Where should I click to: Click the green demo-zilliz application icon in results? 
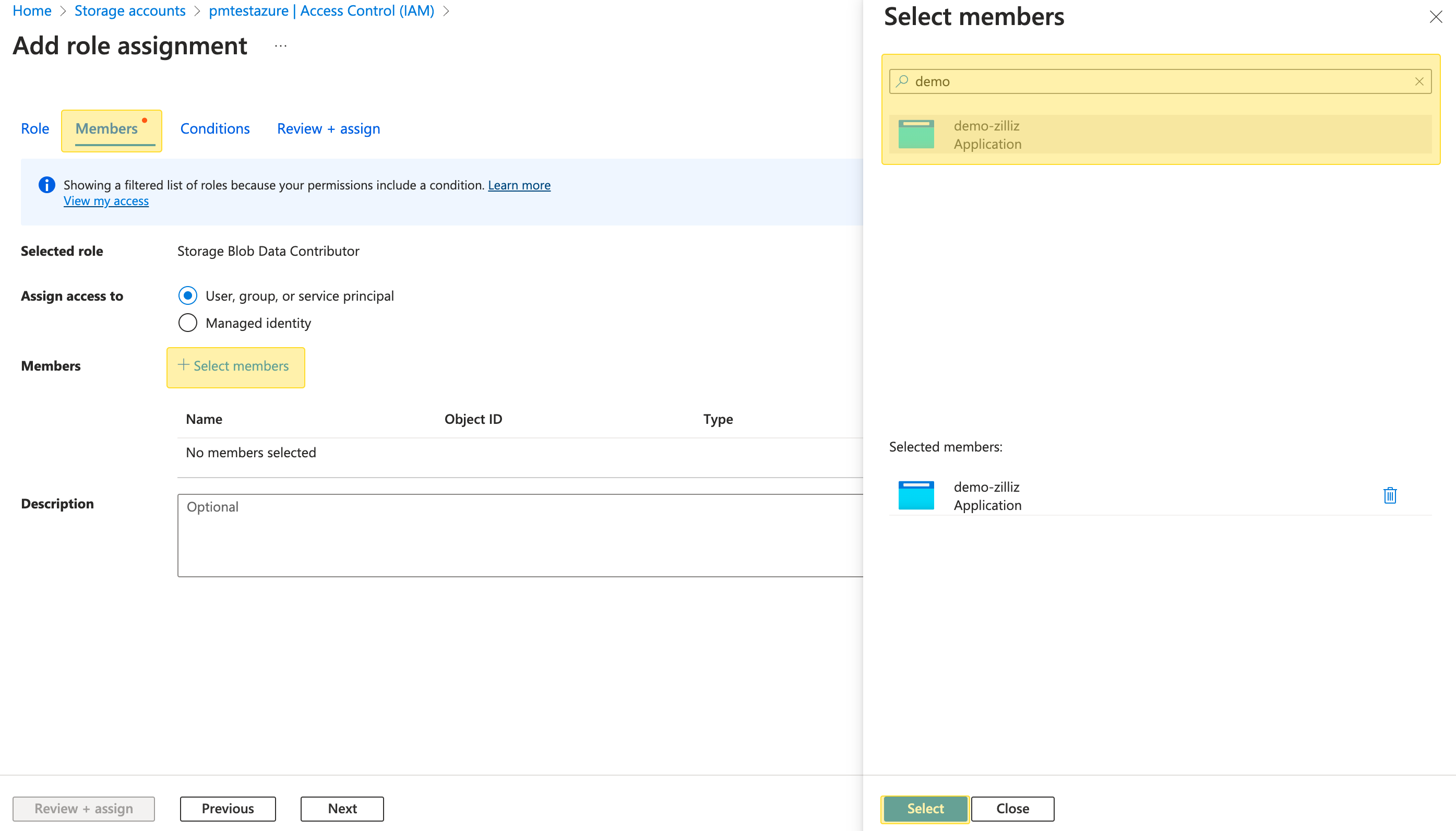pos(916,135)
